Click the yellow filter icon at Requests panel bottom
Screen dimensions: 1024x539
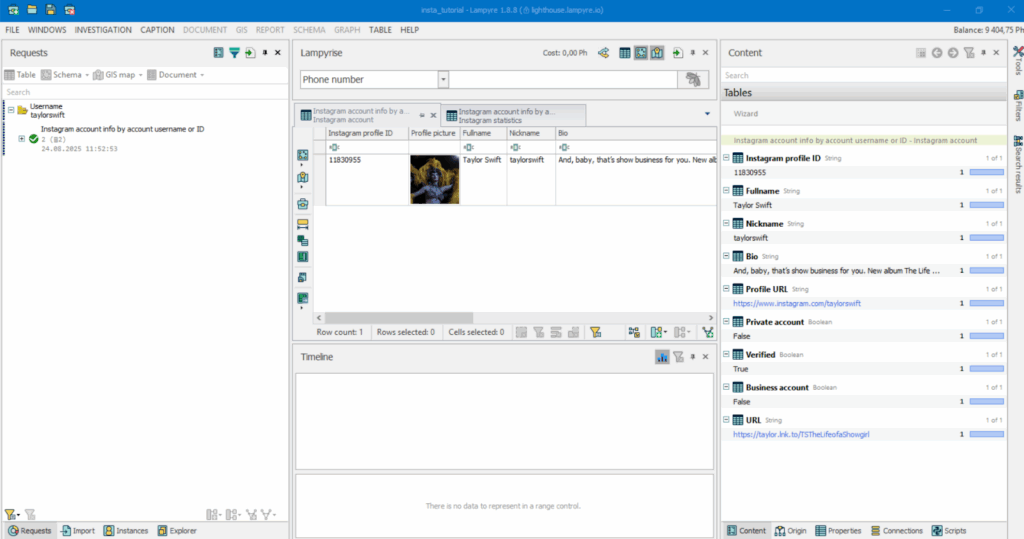pos(10,515)
